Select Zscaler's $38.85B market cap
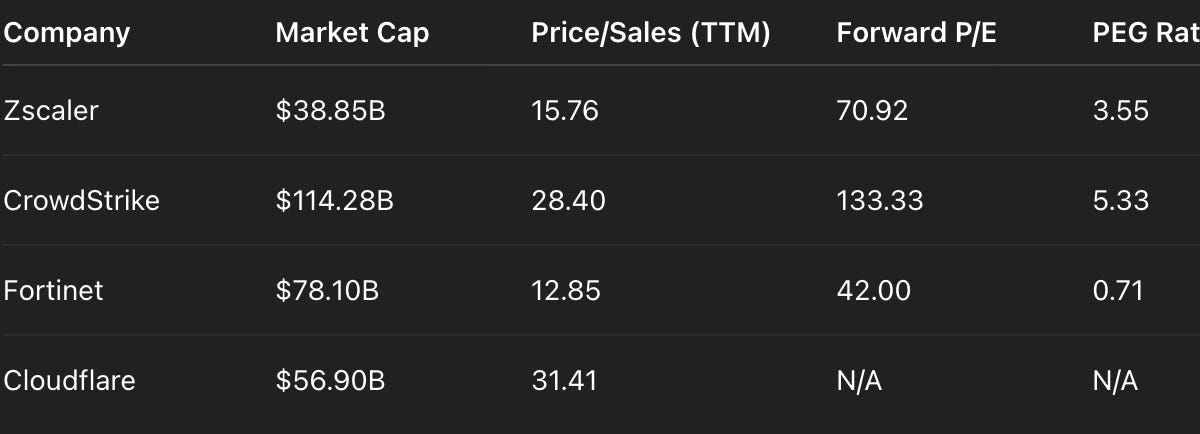Screen dimensions: 1200x434 coord(331,110)
